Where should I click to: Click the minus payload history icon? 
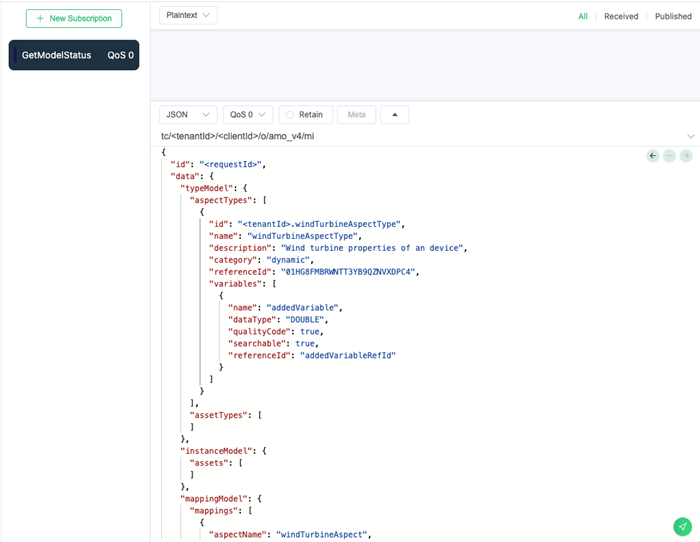[x=669, y=156]
